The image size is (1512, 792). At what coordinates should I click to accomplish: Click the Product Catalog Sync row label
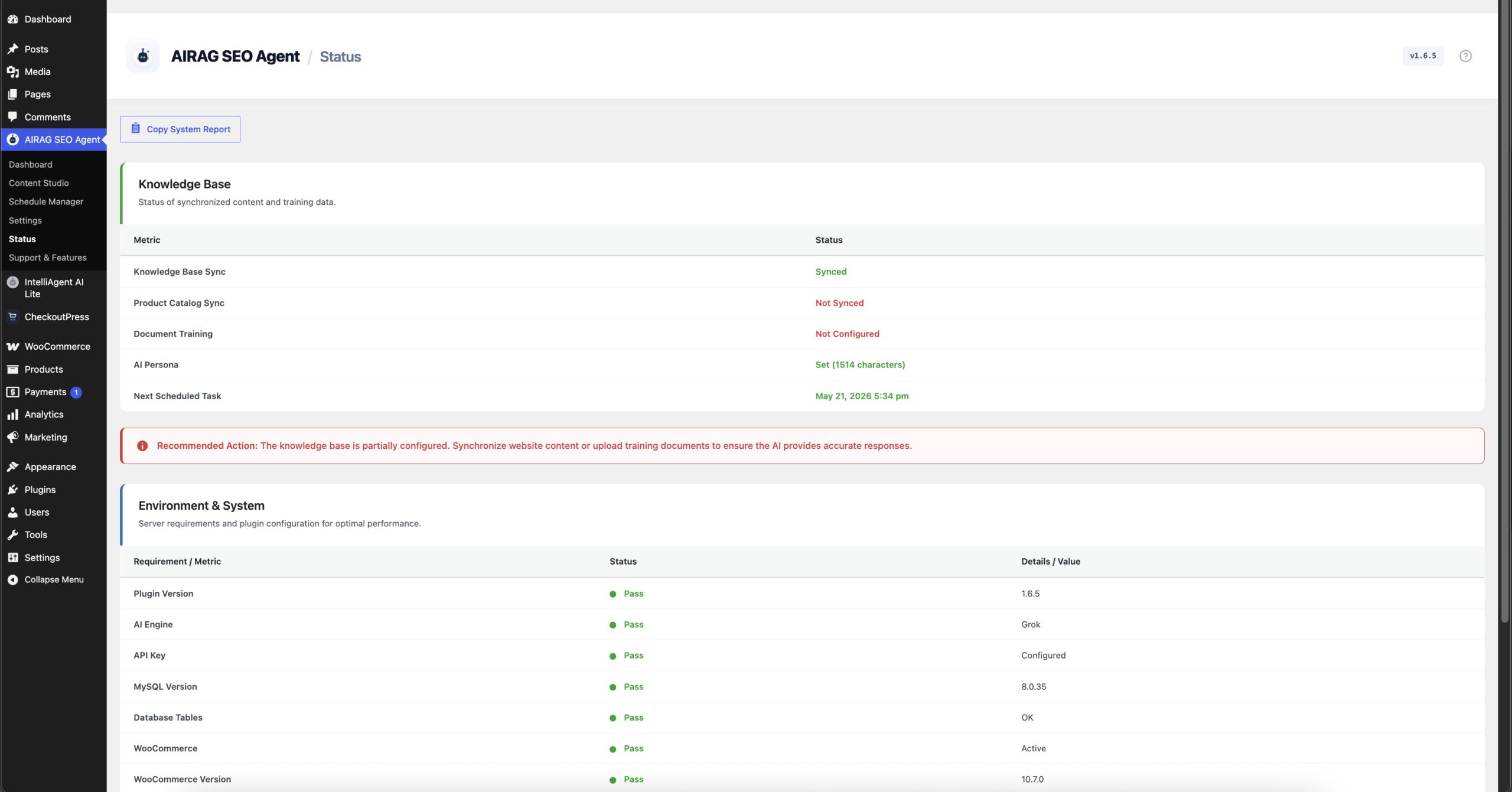179,303
